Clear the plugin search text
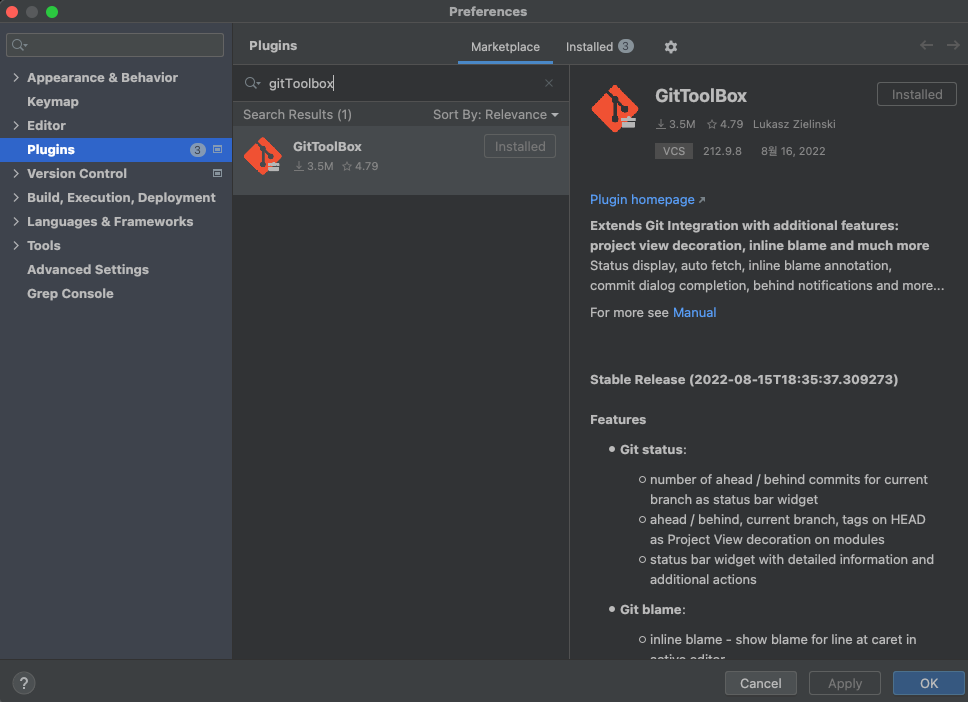The width and height of the screenshot is (968, 702). [548, 83]
